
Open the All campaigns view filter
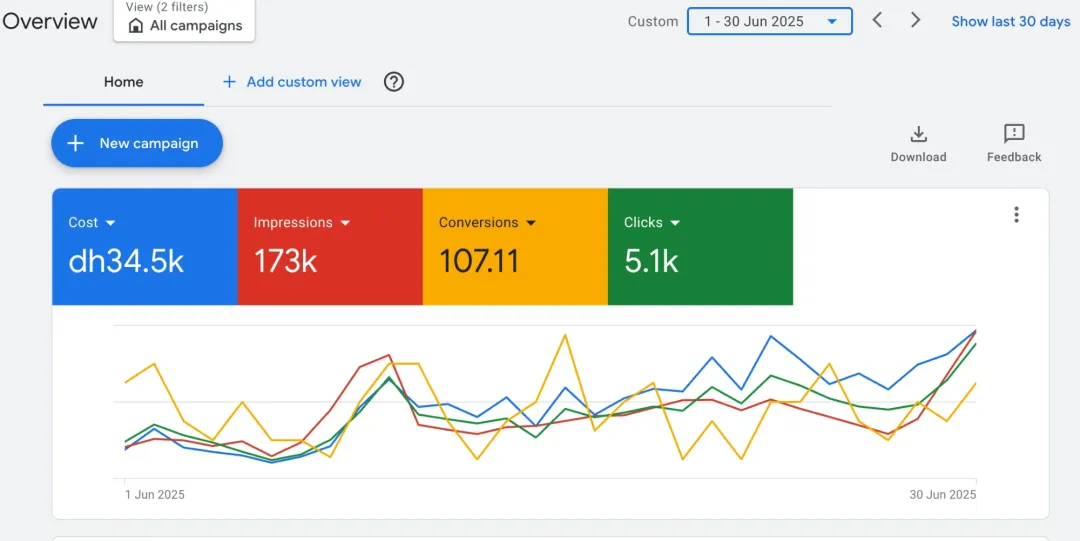(184, 19)
